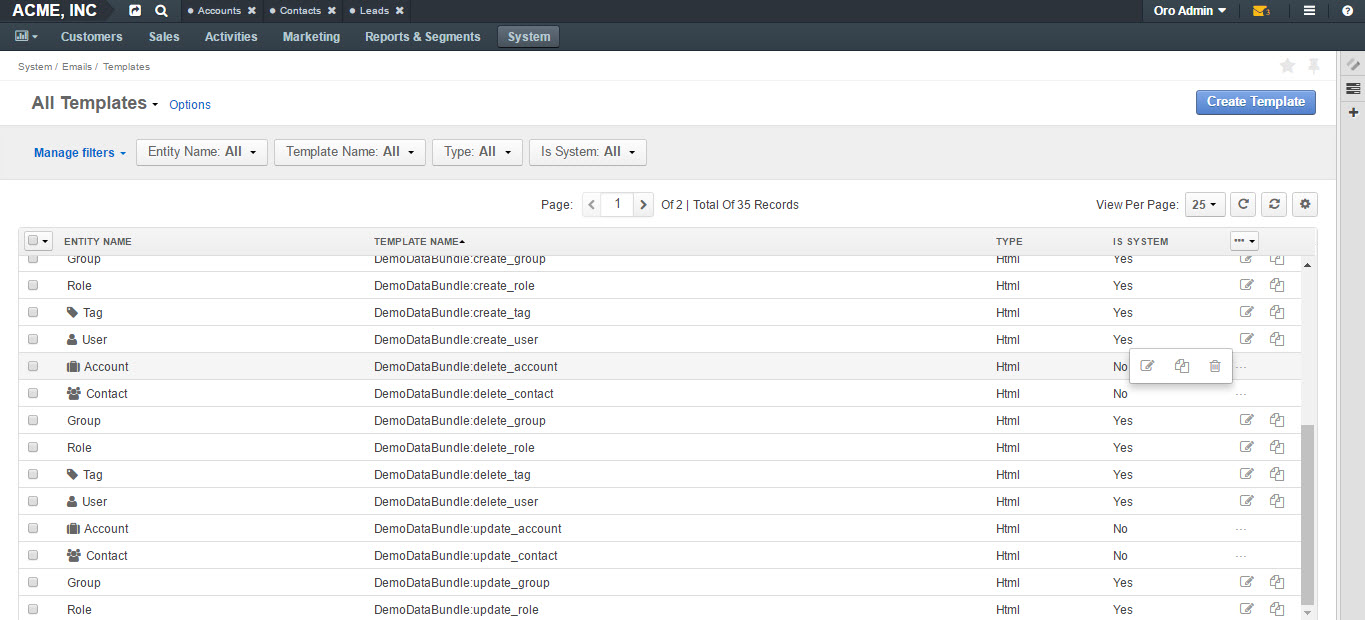Check the create_role row checkbox
This screenshot has height=620, width=1365.
[x=33, y=285]
